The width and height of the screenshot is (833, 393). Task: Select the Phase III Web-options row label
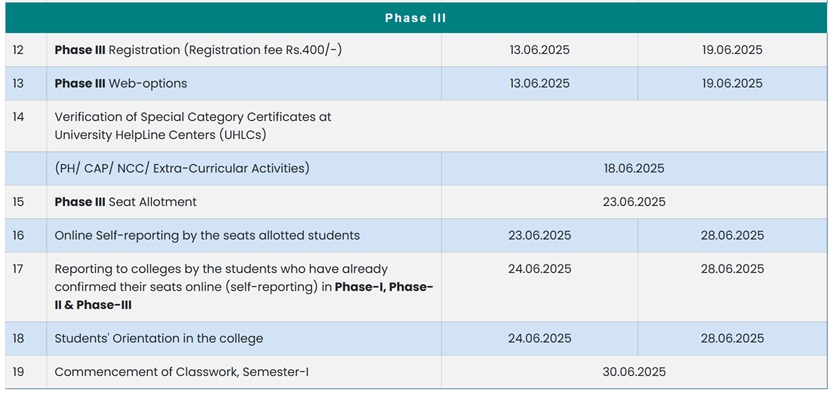pyautogui.click(x=121, y=83)
